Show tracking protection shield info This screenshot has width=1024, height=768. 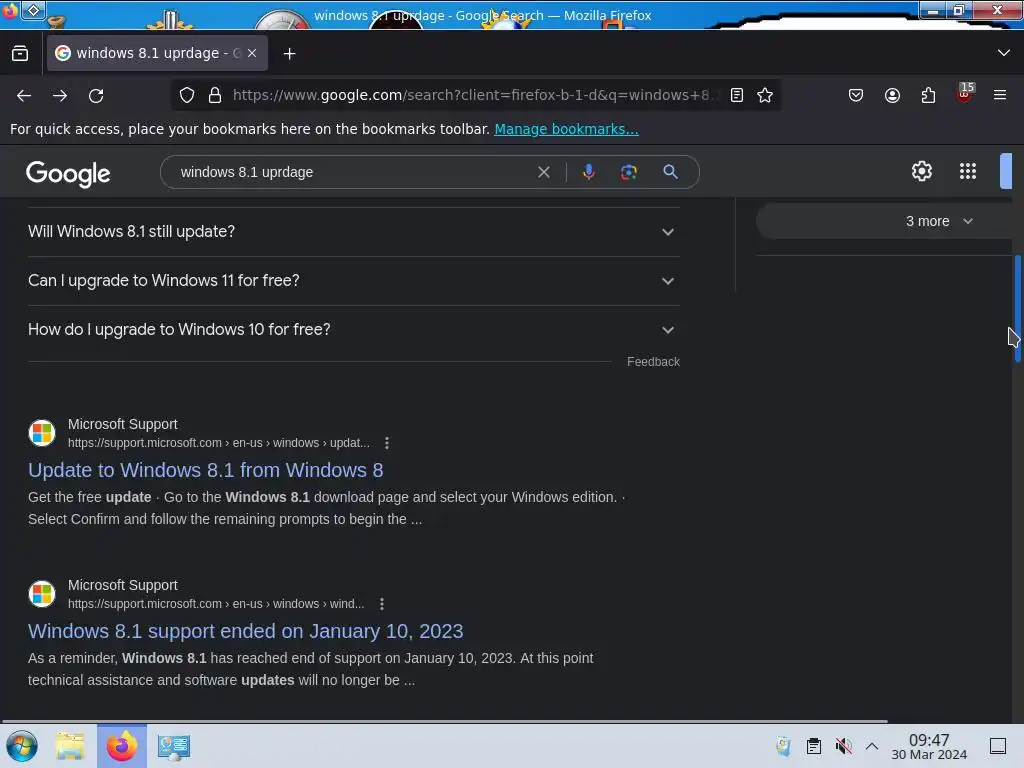coord(187,95)
